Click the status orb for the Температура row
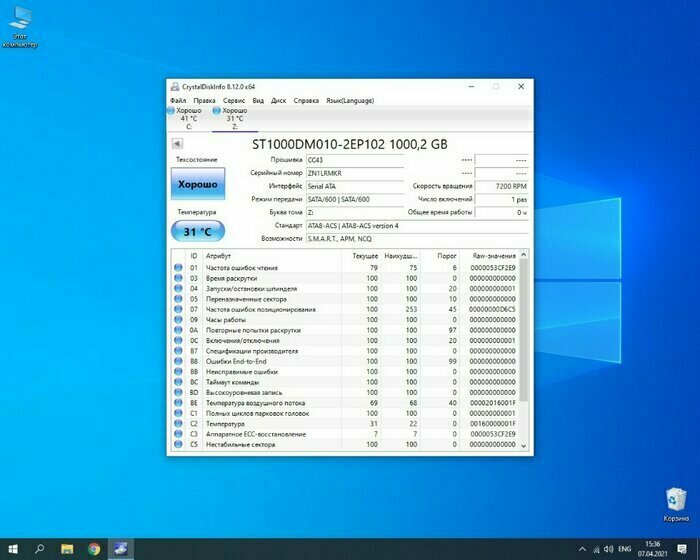 pos(179,423)
